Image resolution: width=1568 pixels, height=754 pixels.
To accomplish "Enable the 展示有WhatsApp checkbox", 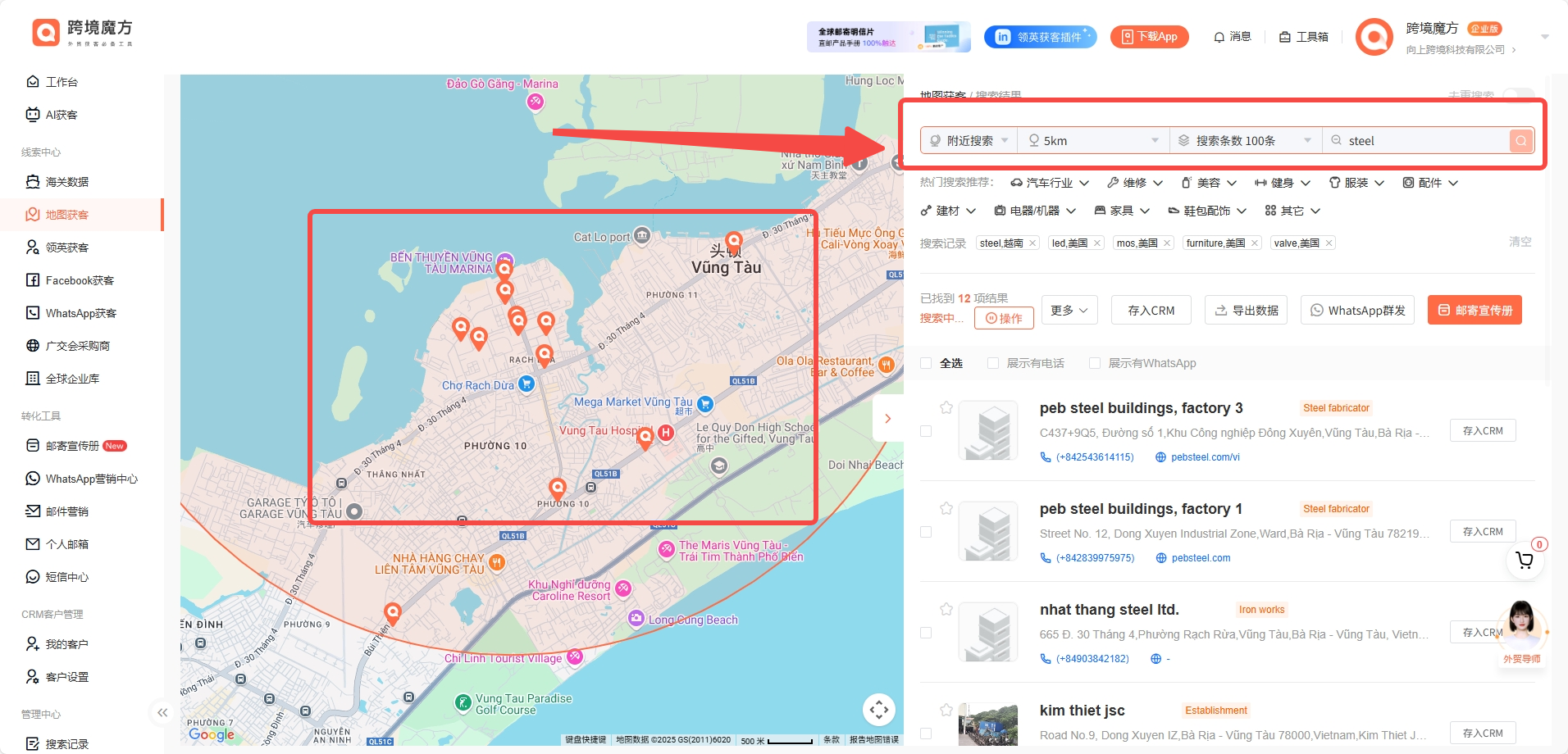I will [x=1095, y=363].
